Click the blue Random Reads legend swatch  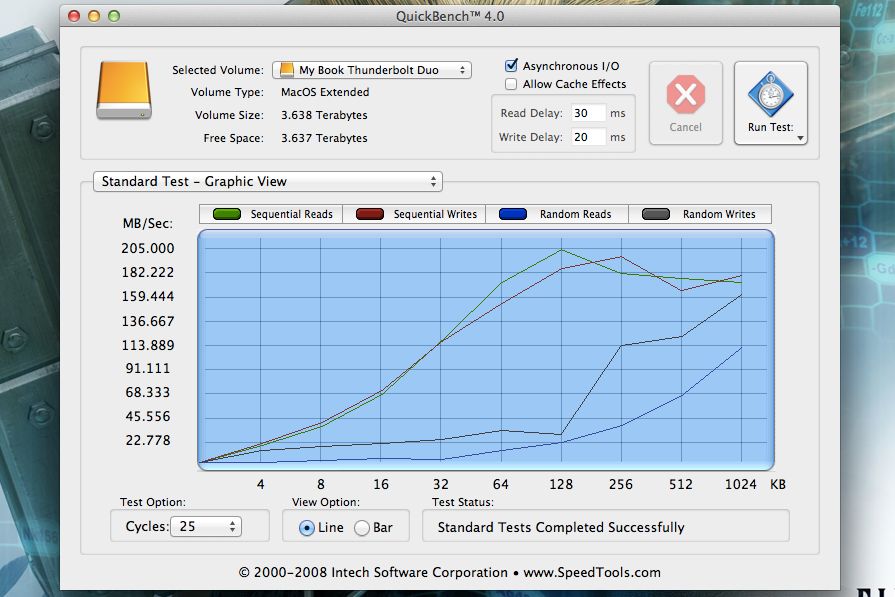[x=513, y=214]
